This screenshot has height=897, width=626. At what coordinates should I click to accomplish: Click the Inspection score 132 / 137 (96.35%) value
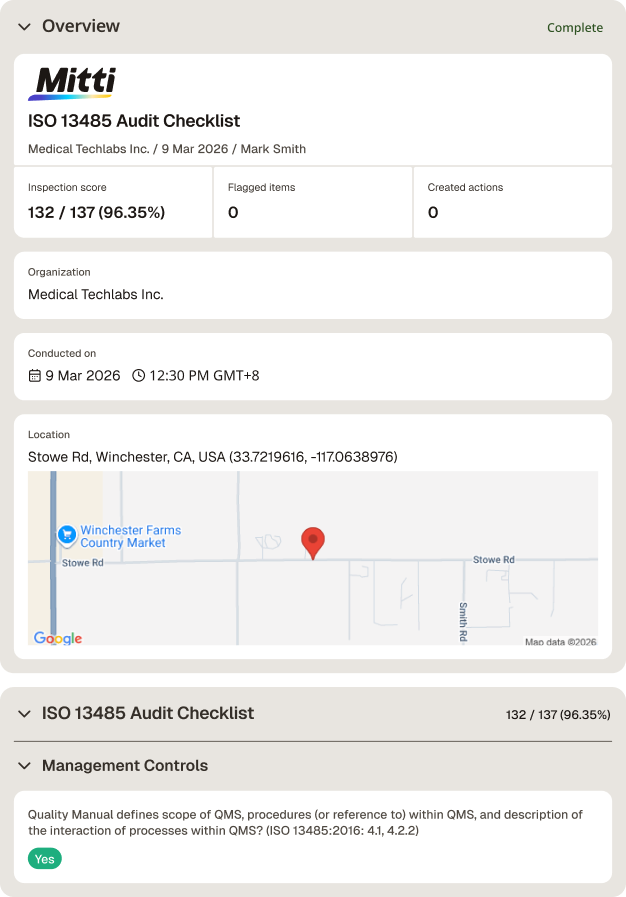[96, 212]
